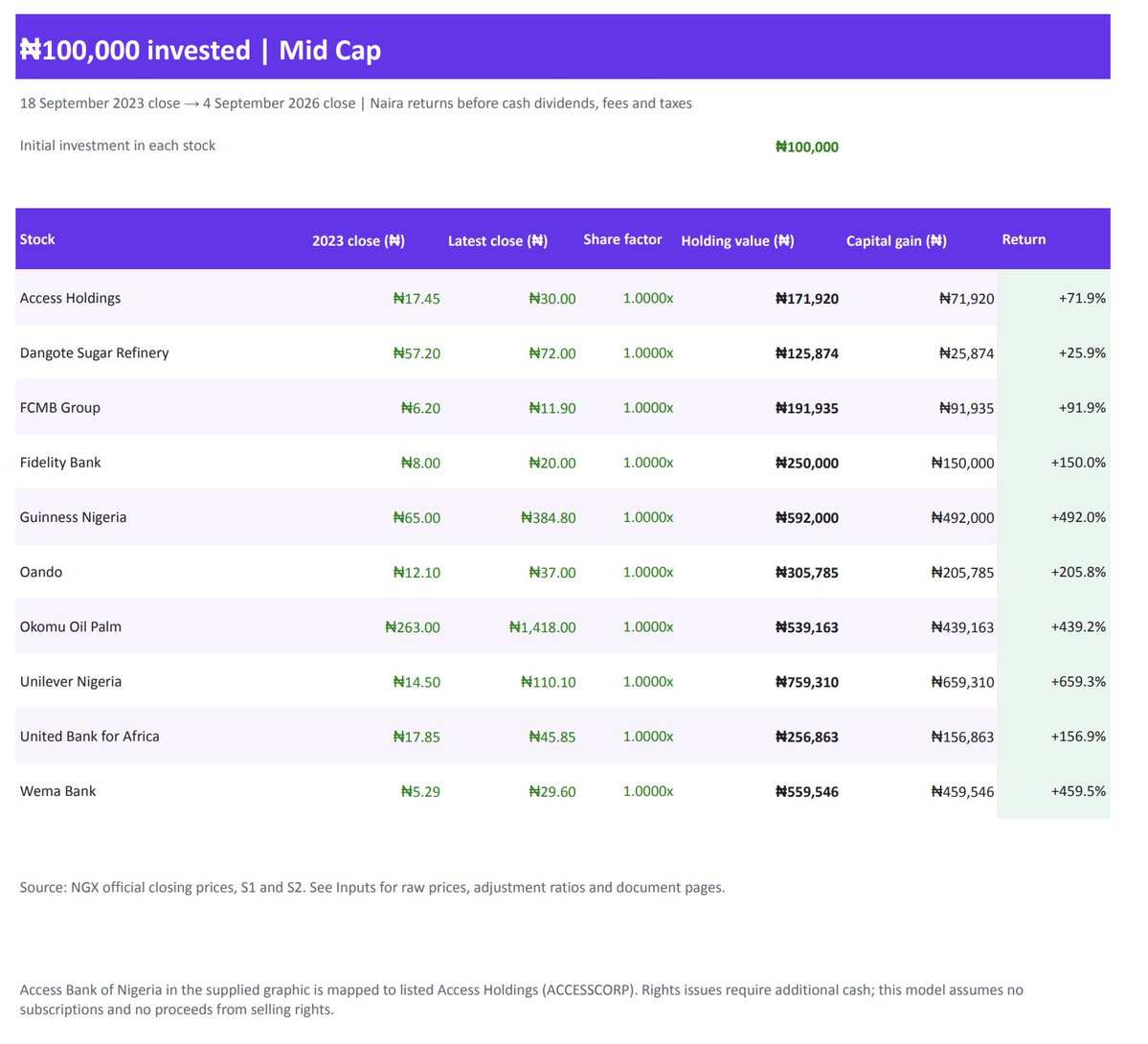Select the 'United Bank for Africa' stock name

pos(89,737)
